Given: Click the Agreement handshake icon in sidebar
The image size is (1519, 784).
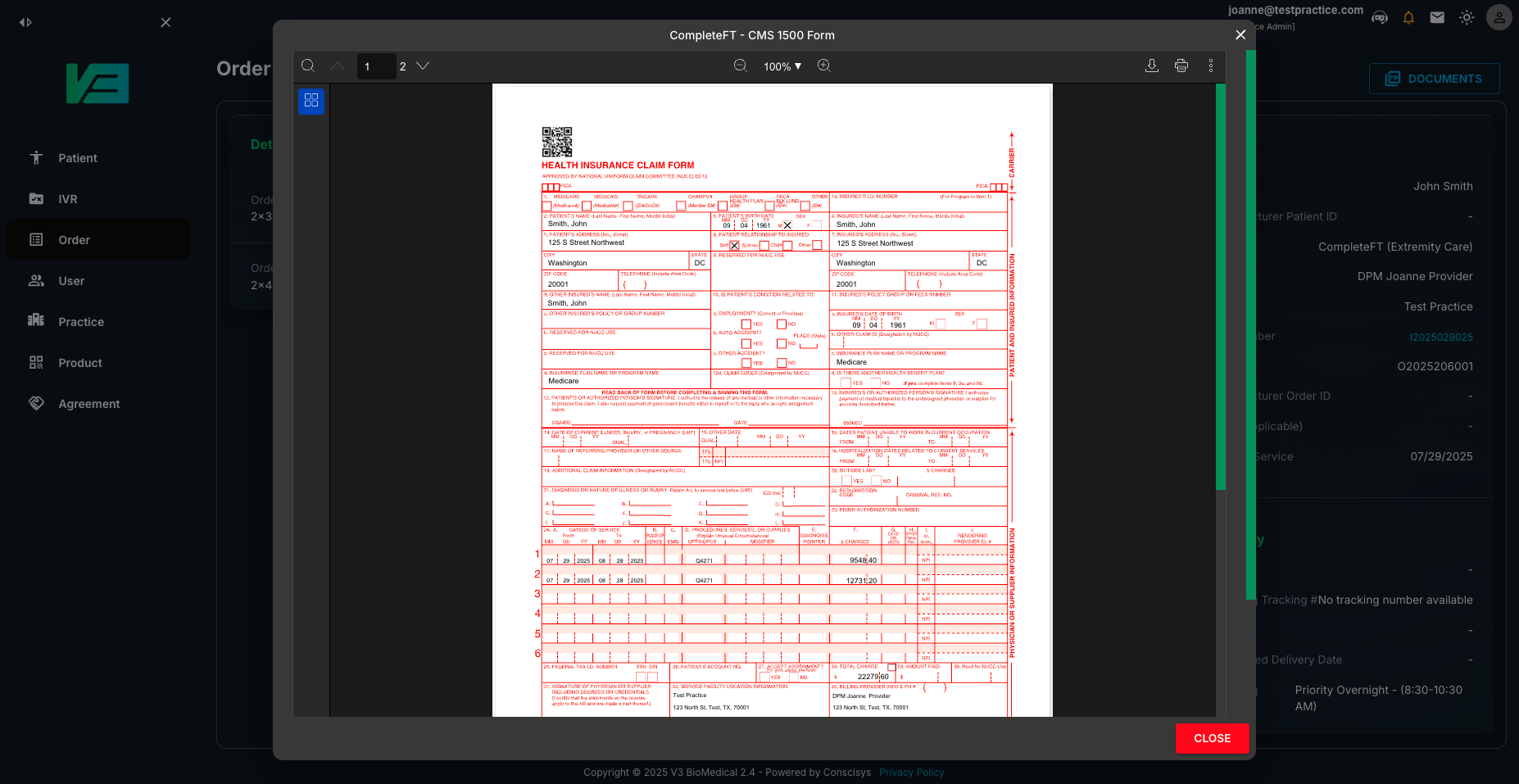Looking at the screenshot, I should point(36,403).
